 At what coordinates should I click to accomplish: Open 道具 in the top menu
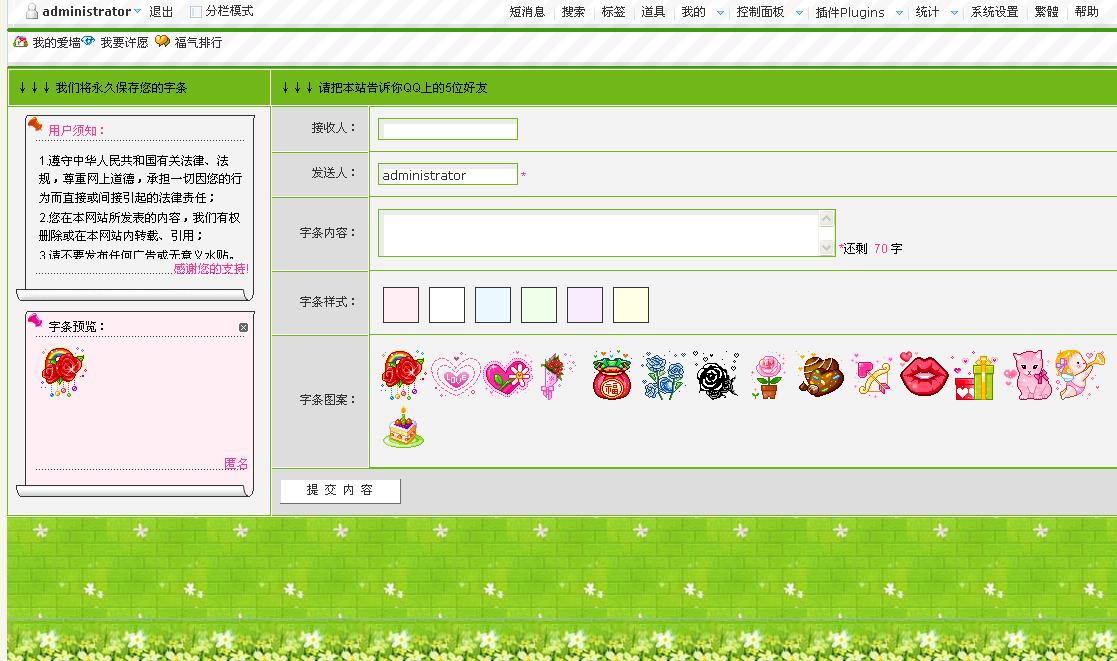coord(653,12)
